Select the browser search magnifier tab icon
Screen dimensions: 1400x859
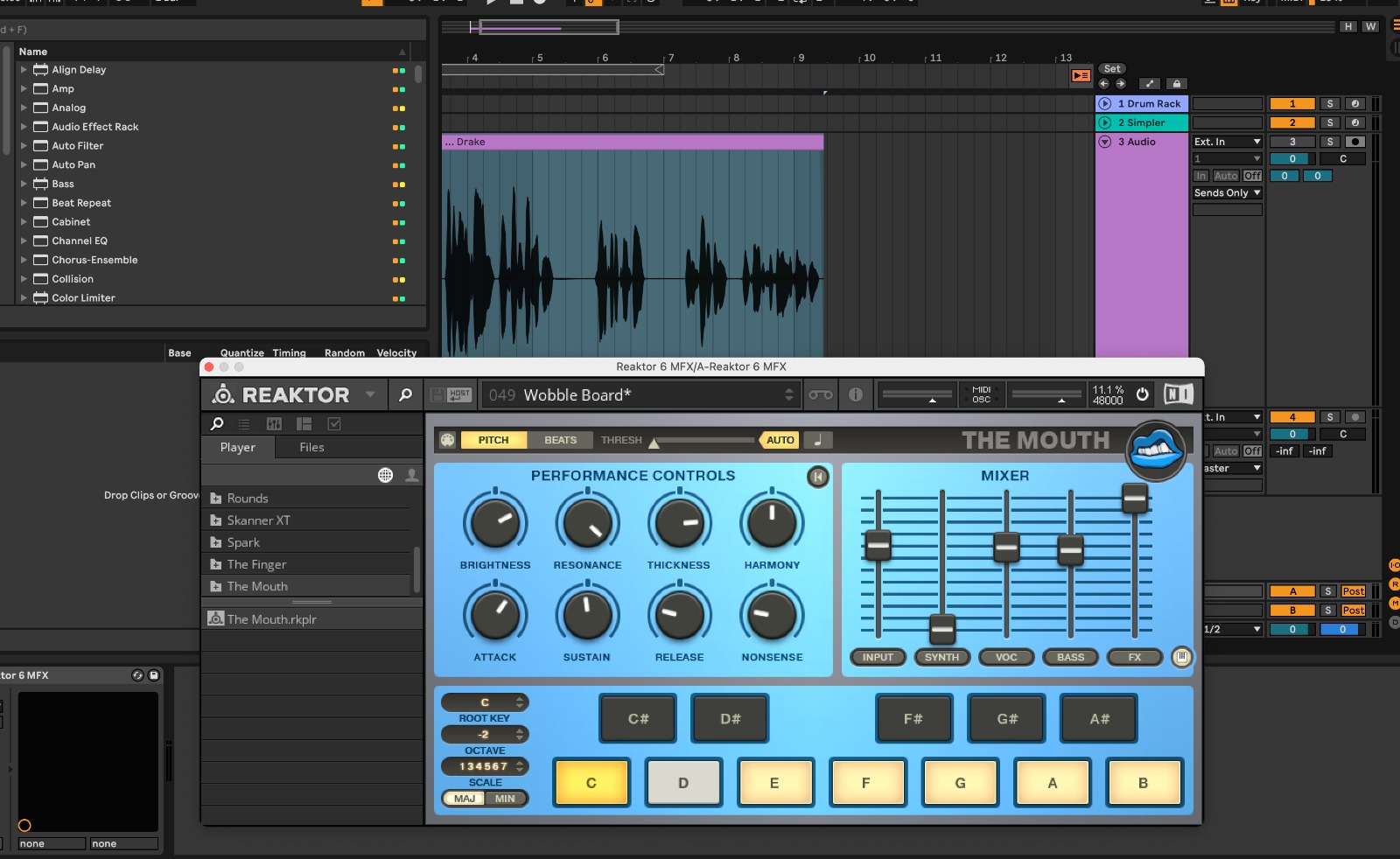[x=217, y=423]
